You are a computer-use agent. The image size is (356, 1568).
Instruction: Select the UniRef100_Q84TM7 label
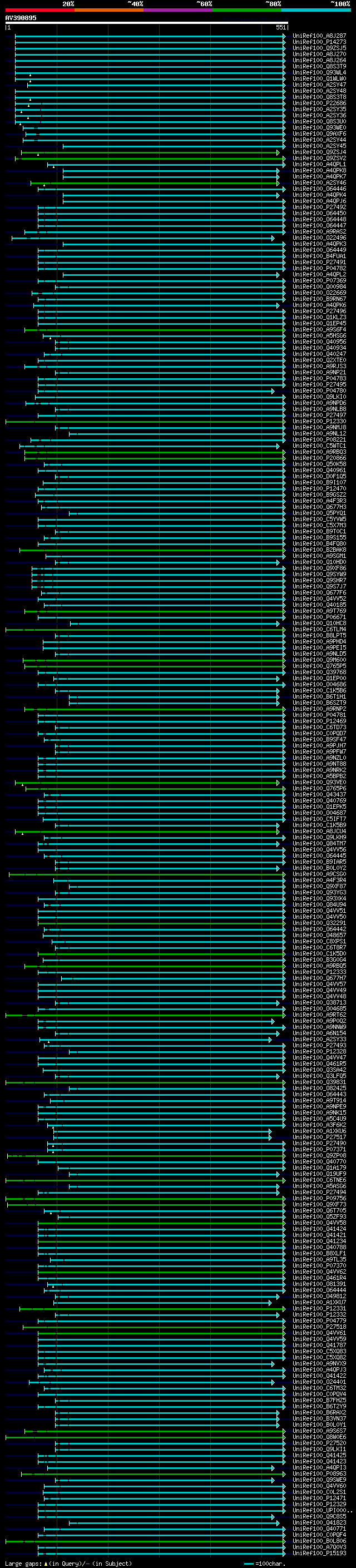pyautogui.click(x=319, y=844)
